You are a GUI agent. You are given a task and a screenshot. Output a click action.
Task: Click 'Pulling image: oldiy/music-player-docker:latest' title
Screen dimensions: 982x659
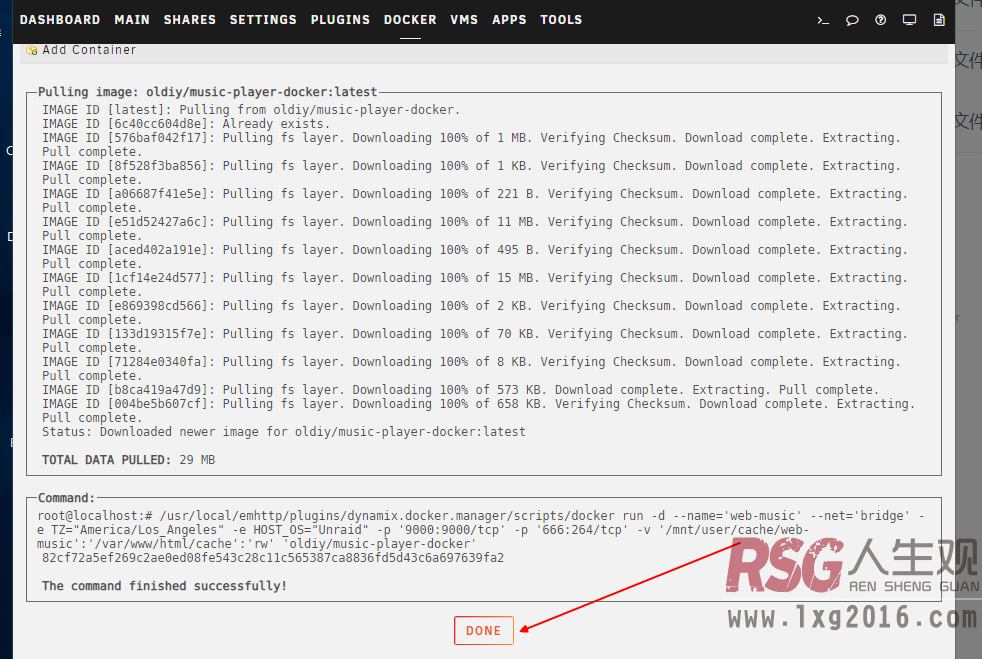coord(208,92)
